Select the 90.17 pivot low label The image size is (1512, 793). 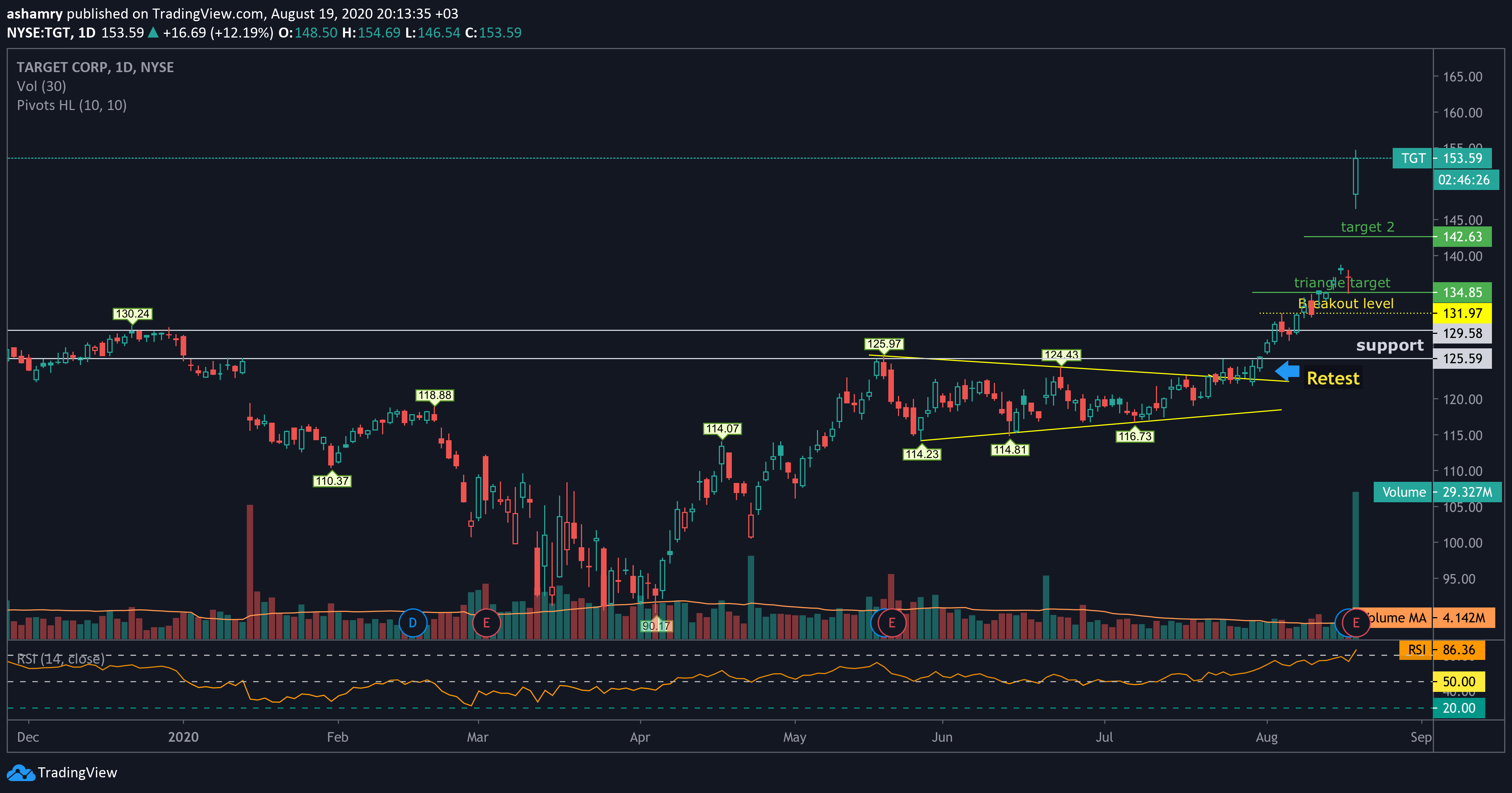click(x=656, y=626)
